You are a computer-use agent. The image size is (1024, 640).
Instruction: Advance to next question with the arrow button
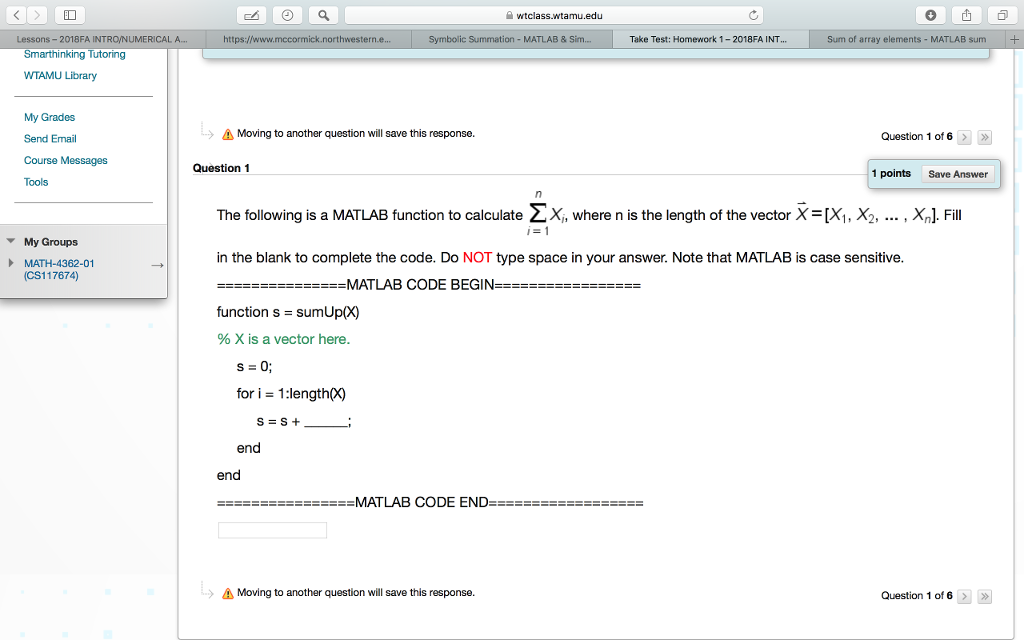(x=963, y=137)
